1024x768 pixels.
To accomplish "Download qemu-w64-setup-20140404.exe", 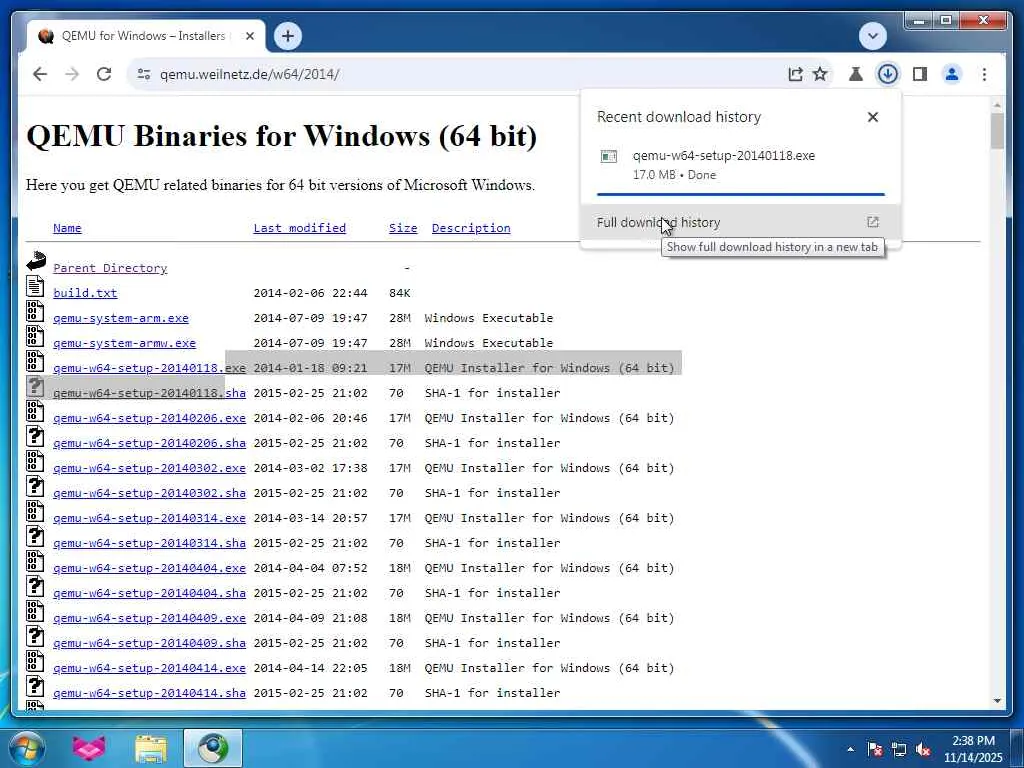I will pos(150,568).
